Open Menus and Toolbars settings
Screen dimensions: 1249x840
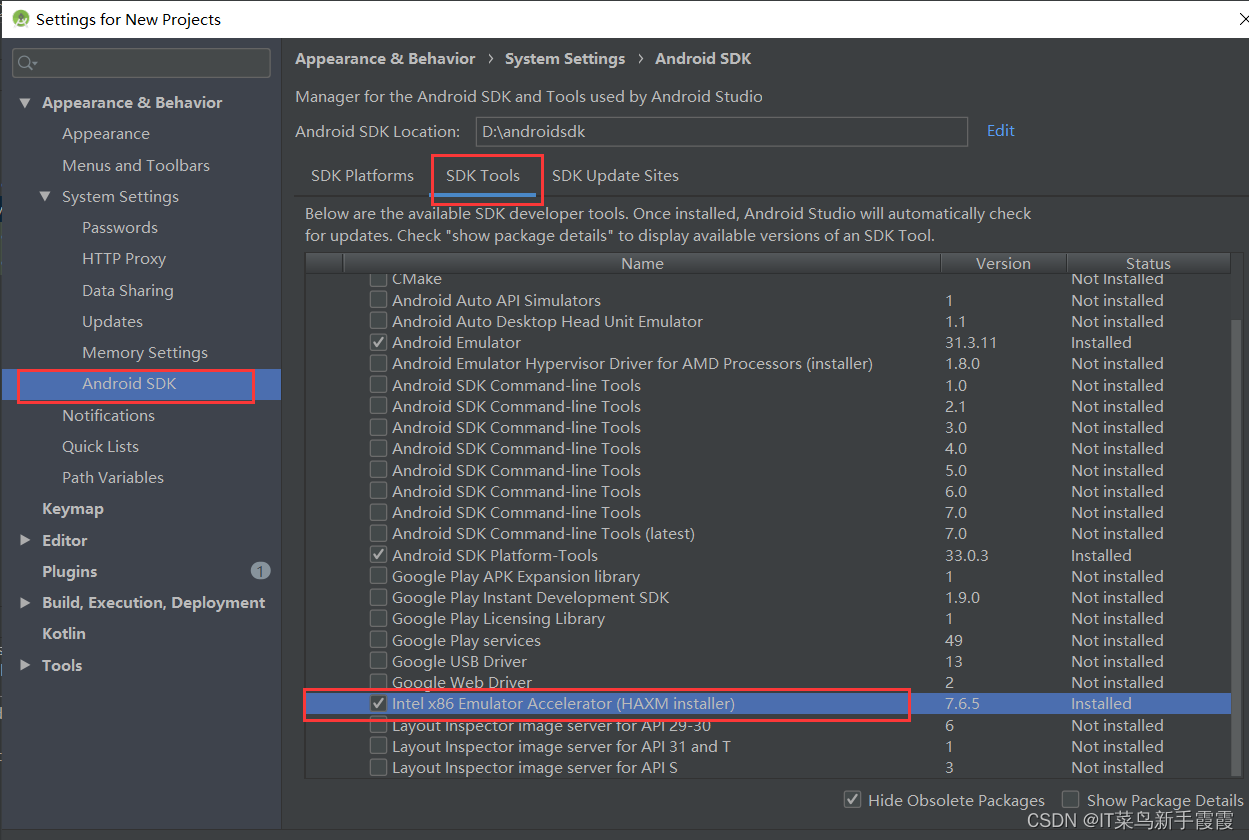pos(136,165)
